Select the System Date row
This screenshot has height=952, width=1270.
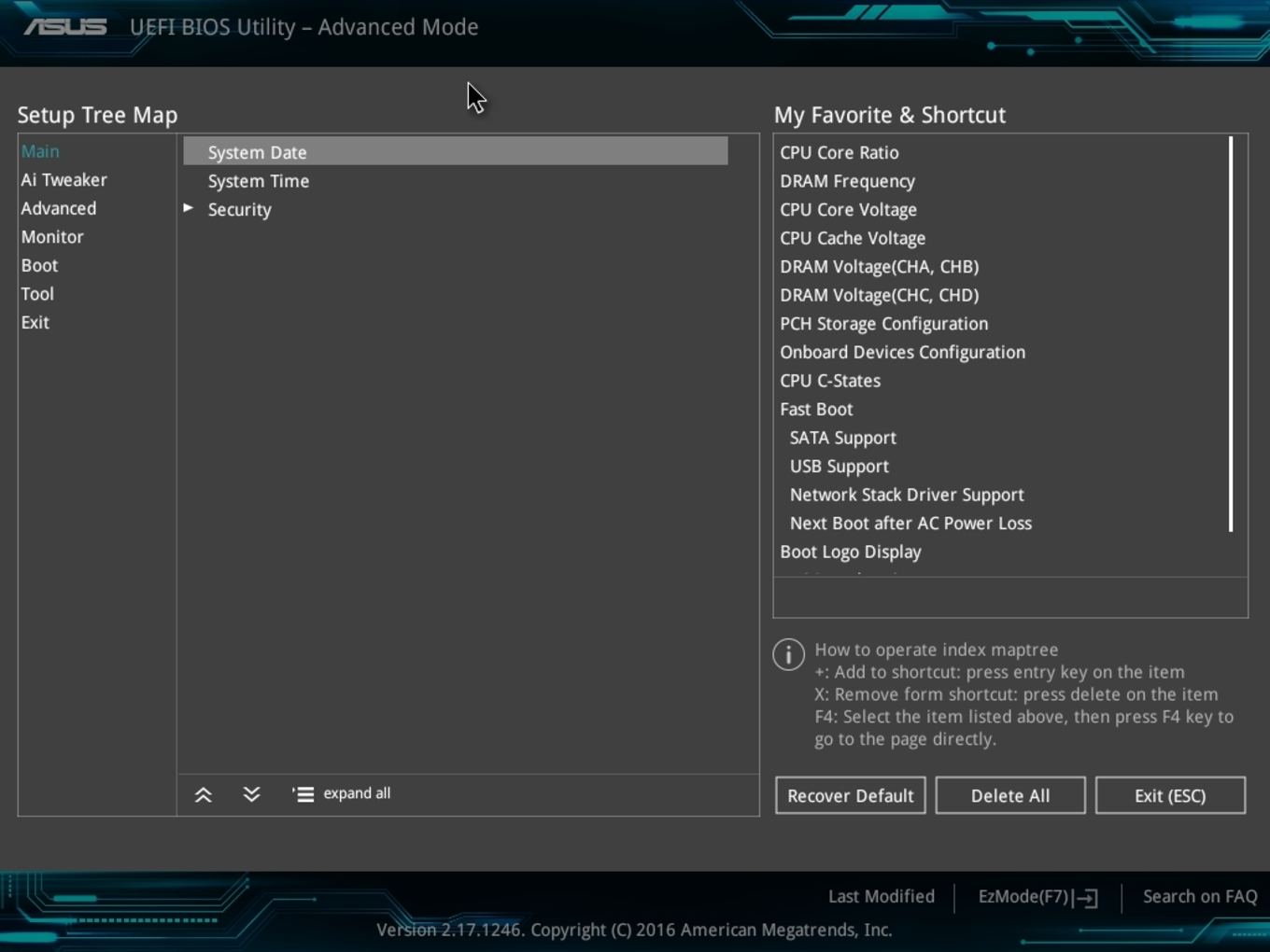[456, 151]
